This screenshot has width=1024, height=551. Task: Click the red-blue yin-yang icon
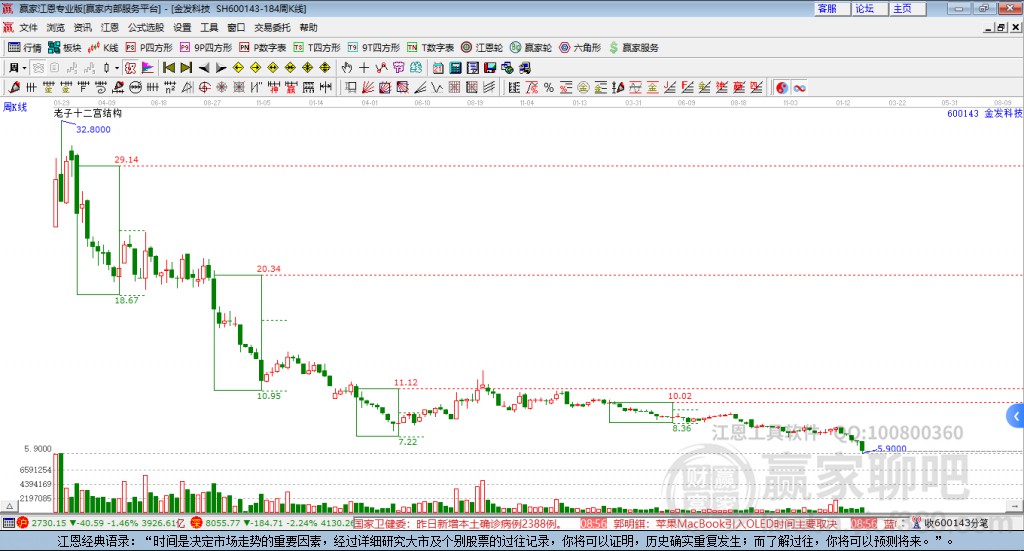[x=782, y=87]
